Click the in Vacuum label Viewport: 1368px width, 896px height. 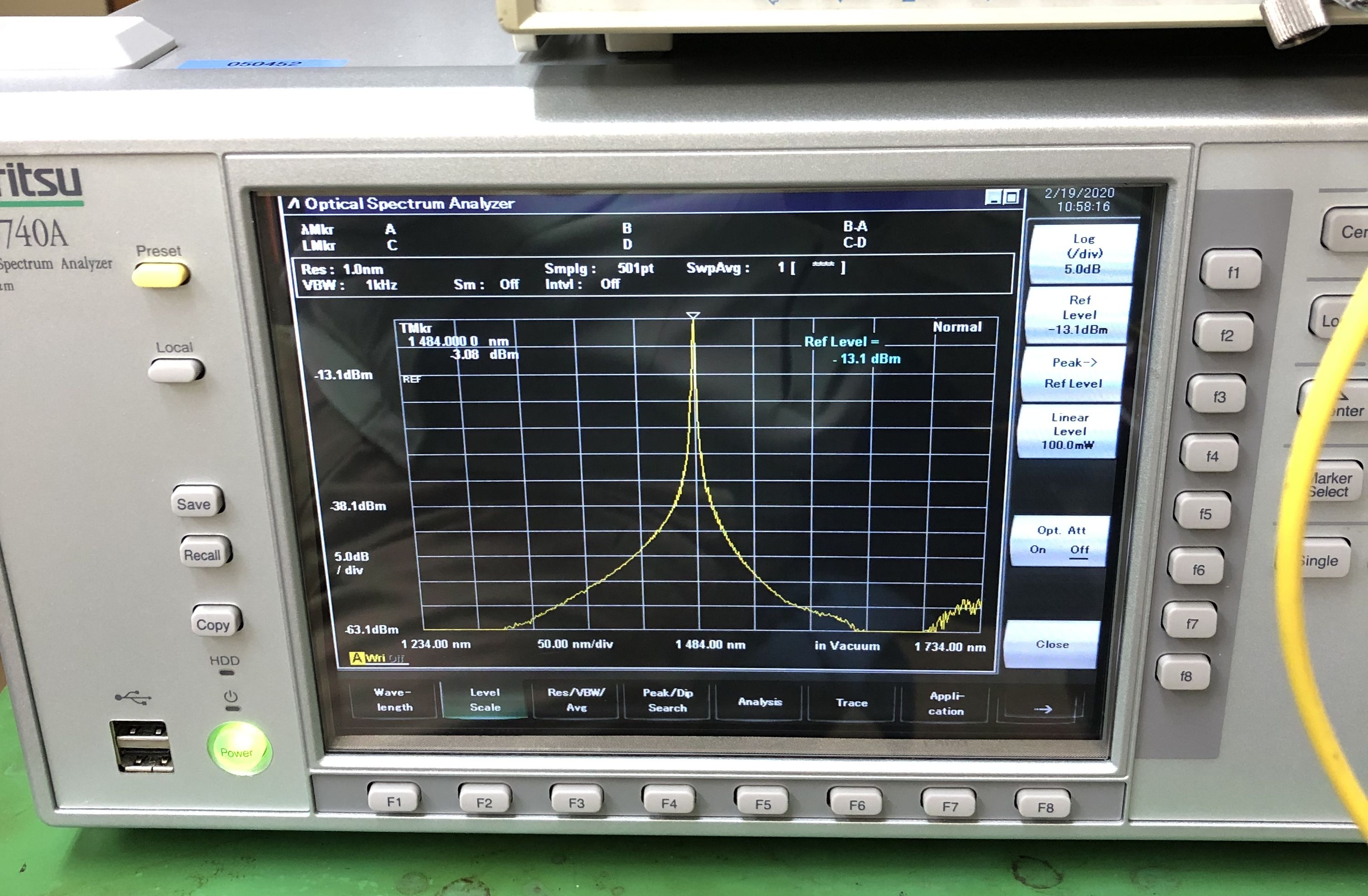click(x=847, y=645)
